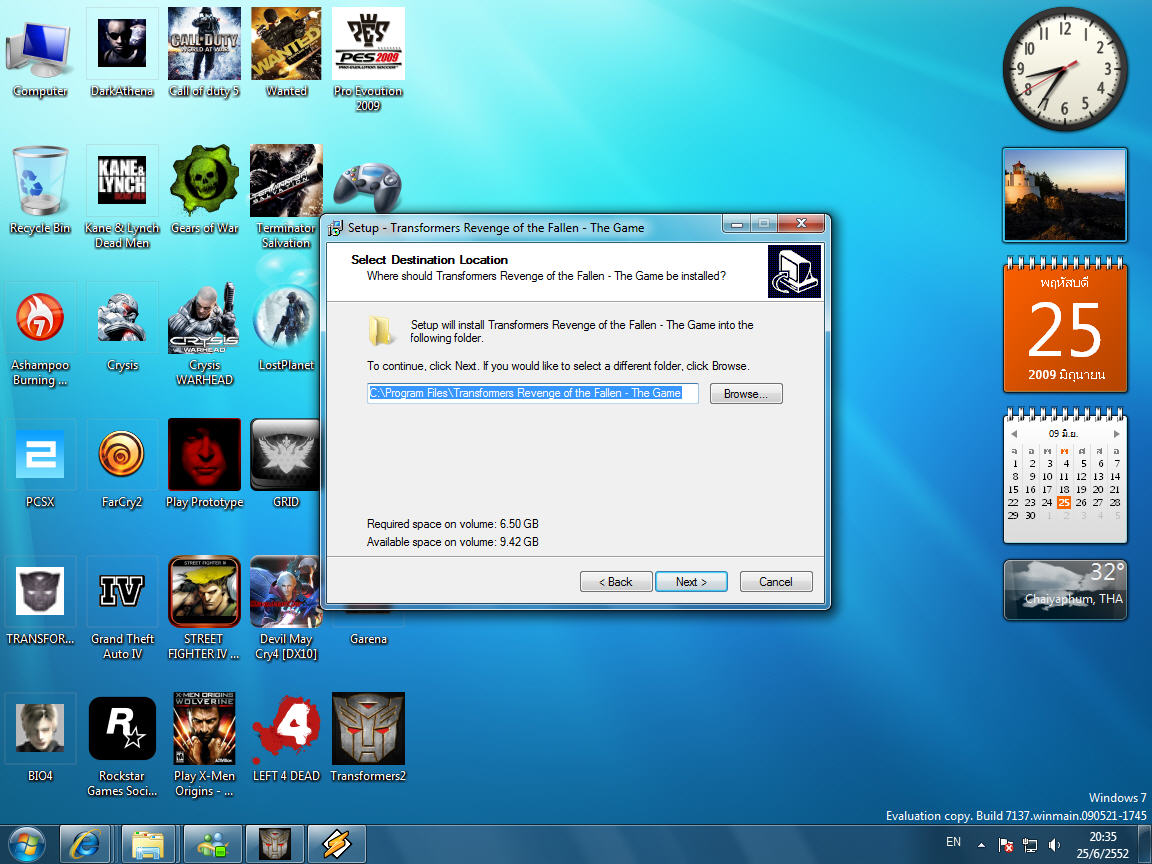Screen dimensions: 1152x864
Task: Select the Terminator Salvation shortcut
Action: click(286, 197)
